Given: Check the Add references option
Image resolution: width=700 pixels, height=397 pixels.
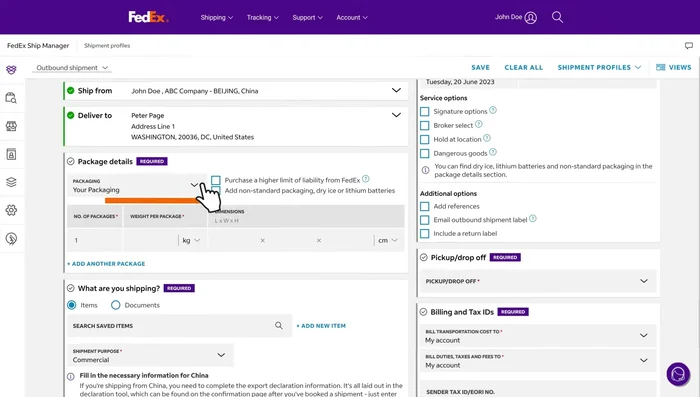Looking at the screenshot, I should (425, 206).
